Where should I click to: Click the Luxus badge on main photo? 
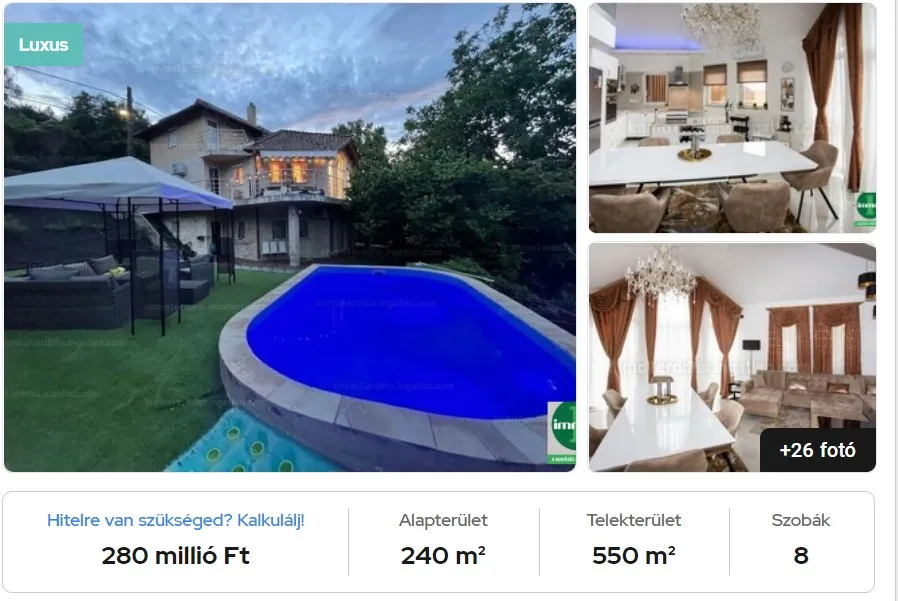point(44,45)
